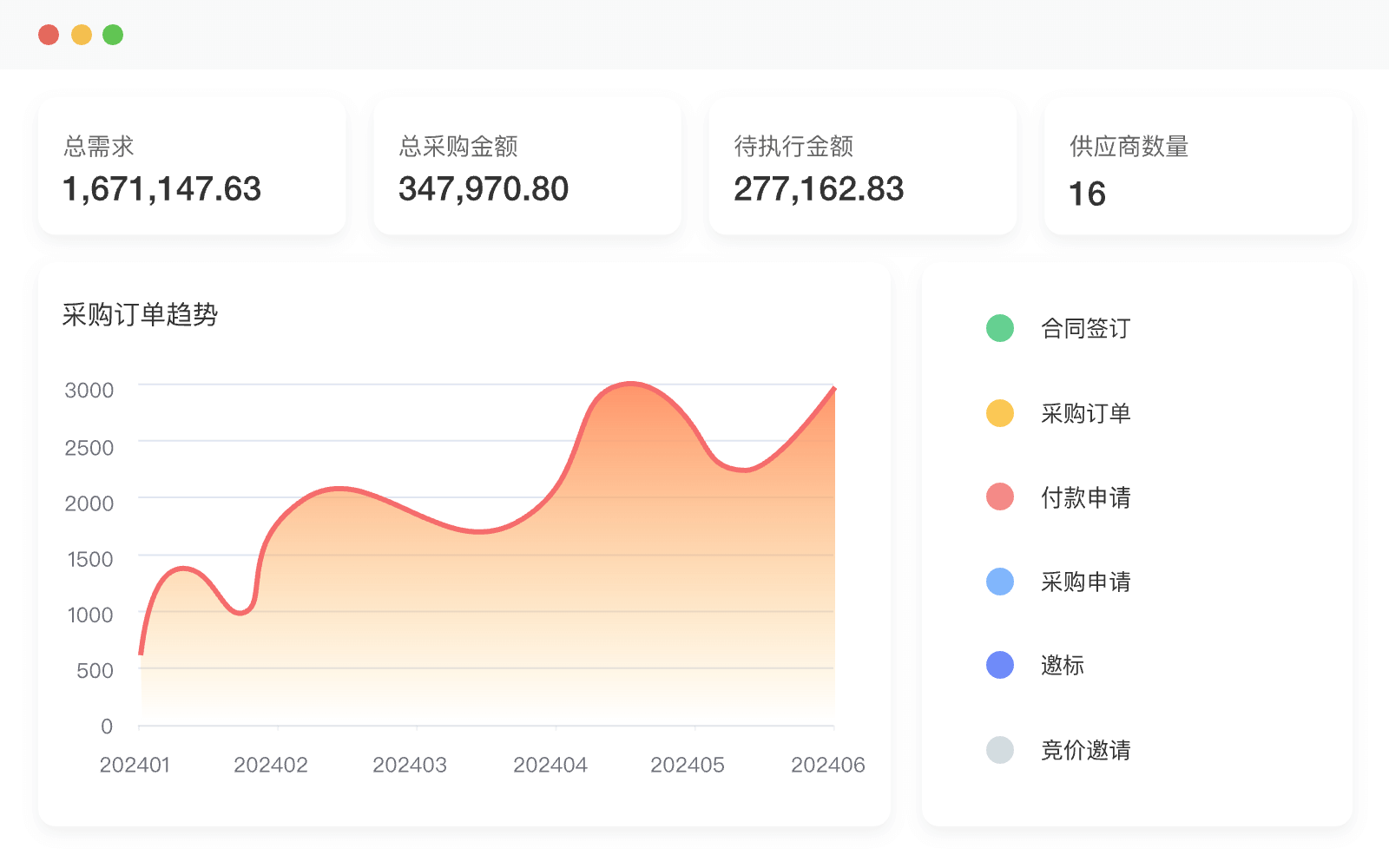
Task: Click the yellow minimize window button
Action: [82, 35]
